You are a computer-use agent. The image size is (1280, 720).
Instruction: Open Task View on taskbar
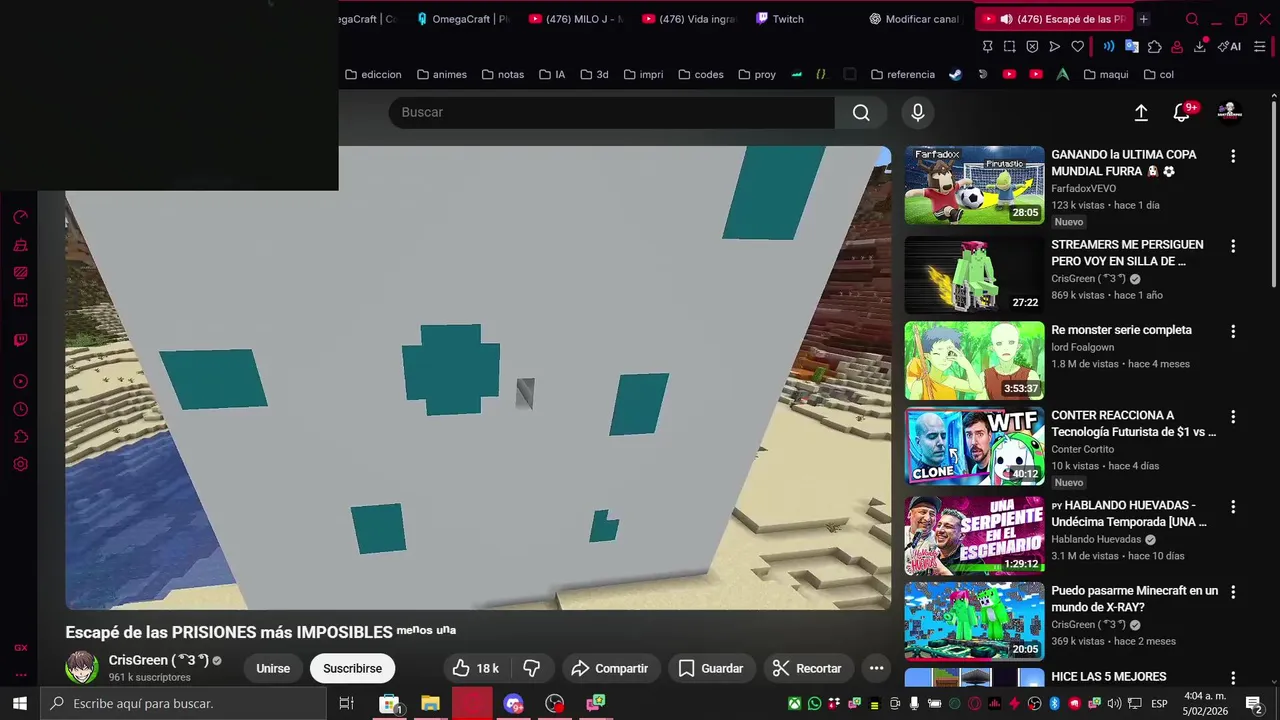point(346,703)
